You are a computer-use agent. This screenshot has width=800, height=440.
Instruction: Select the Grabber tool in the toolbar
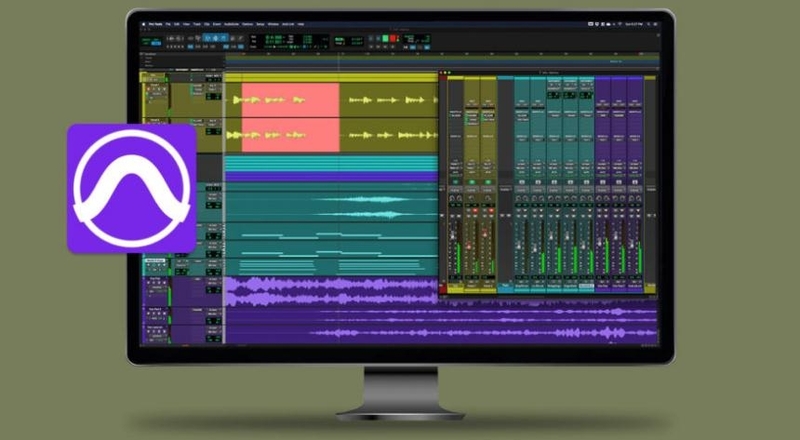point(223,38)
